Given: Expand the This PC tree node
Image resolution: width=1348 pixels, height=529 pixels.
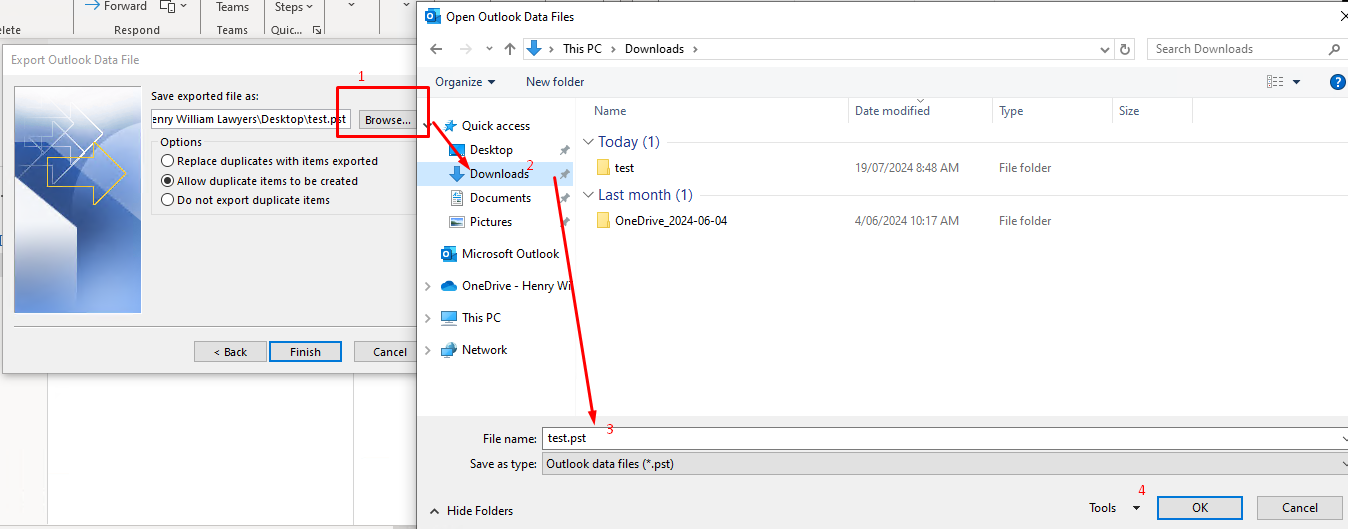Looking at the screenshot, I should [428, 318].
